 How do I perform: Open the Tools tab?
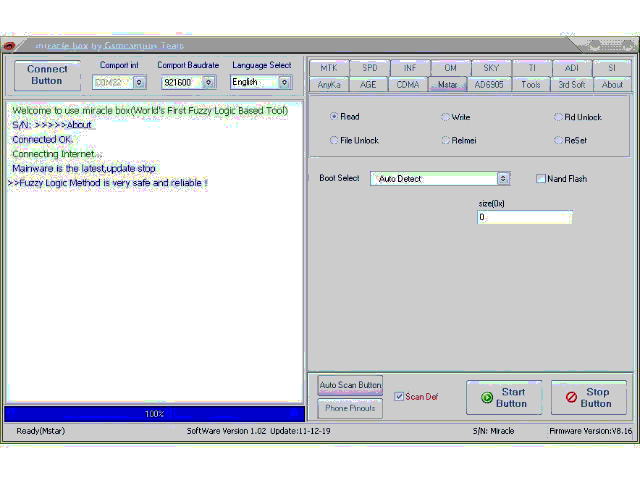pos(531,84)
